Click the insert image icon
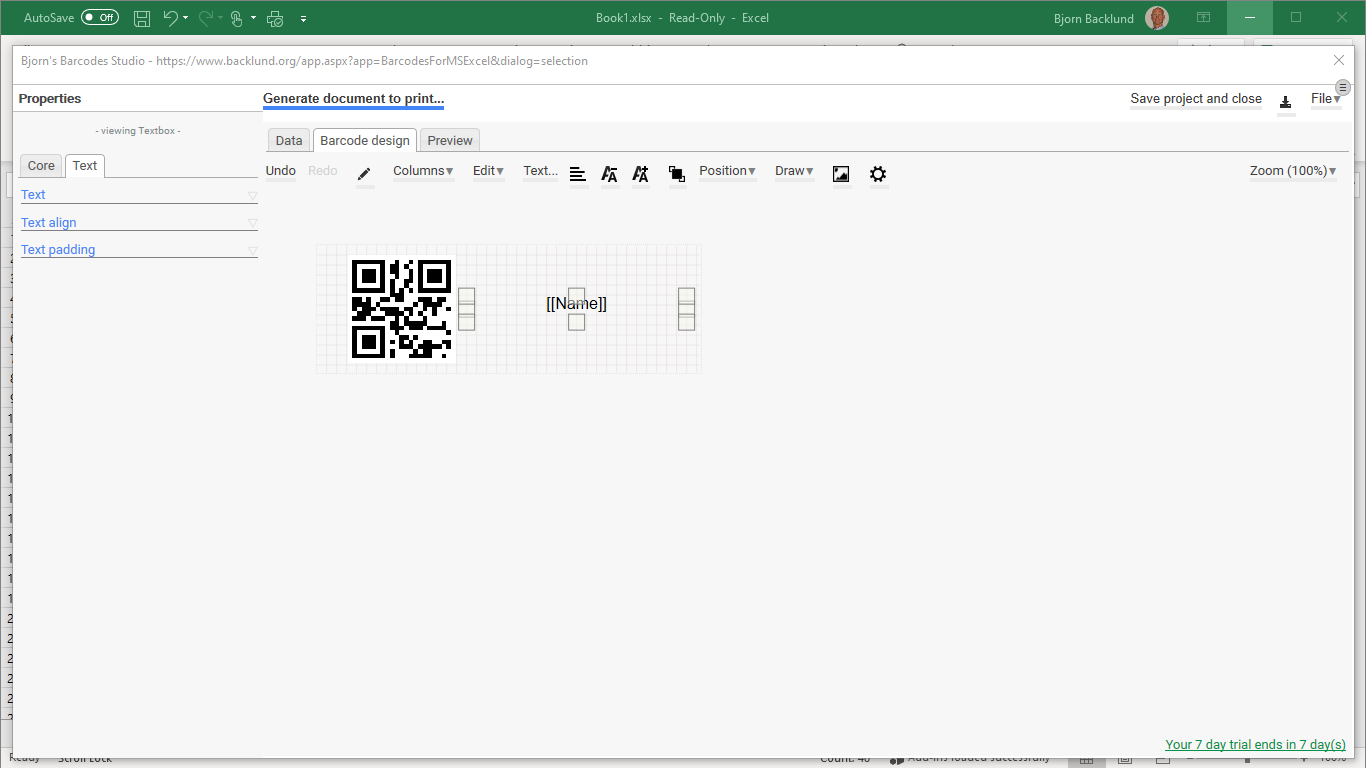Image resolution: width=1366 pixels, height=768 pixels. click(841, 174)
